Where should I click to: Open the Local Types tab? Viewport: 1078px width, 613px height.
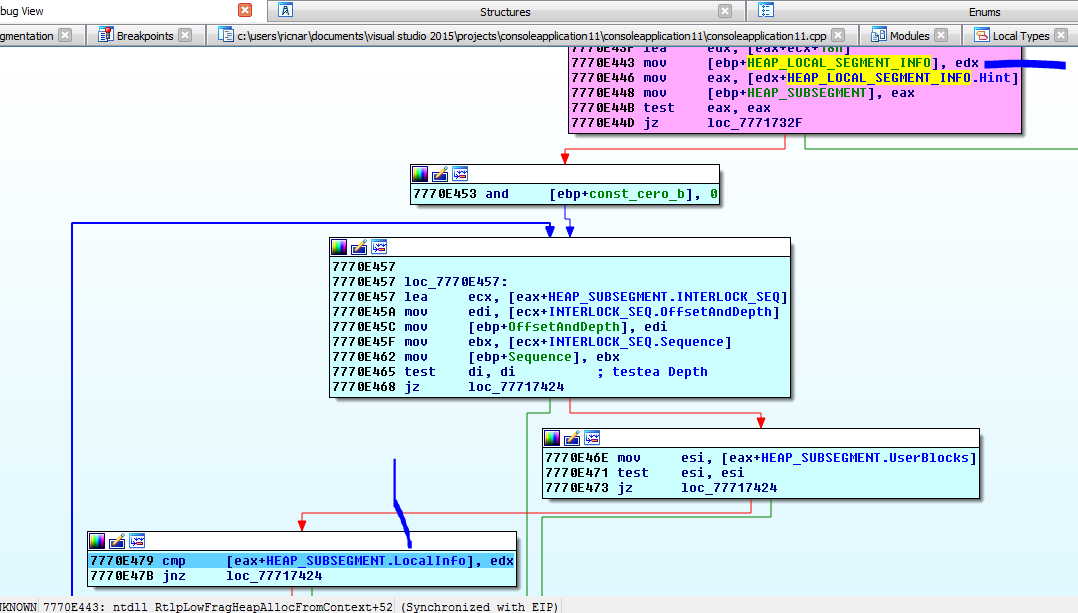(x=1020, y=36)
